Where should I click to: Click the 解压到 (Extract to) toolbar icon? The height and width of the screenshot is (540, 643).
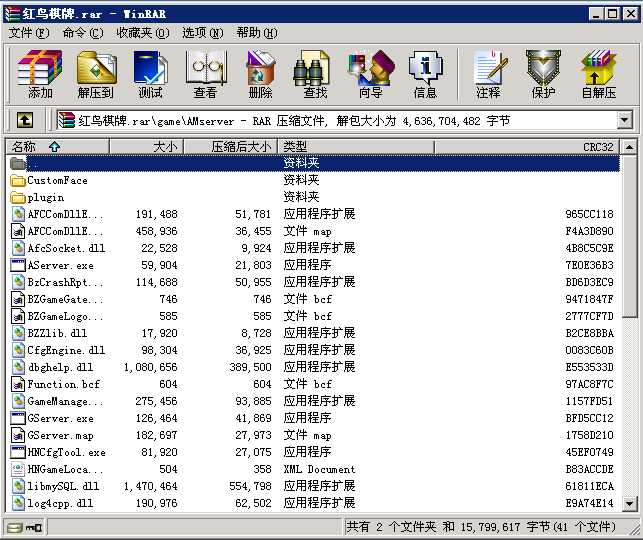point(96,74)
